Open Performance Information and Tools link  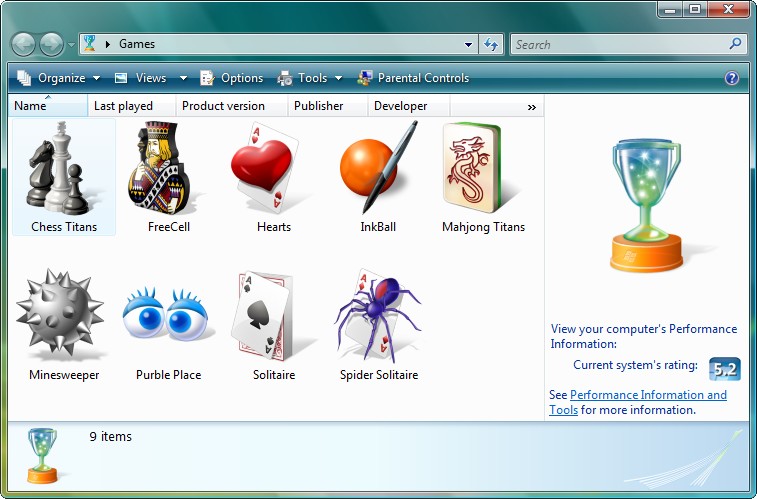click(x=648, y=395)
